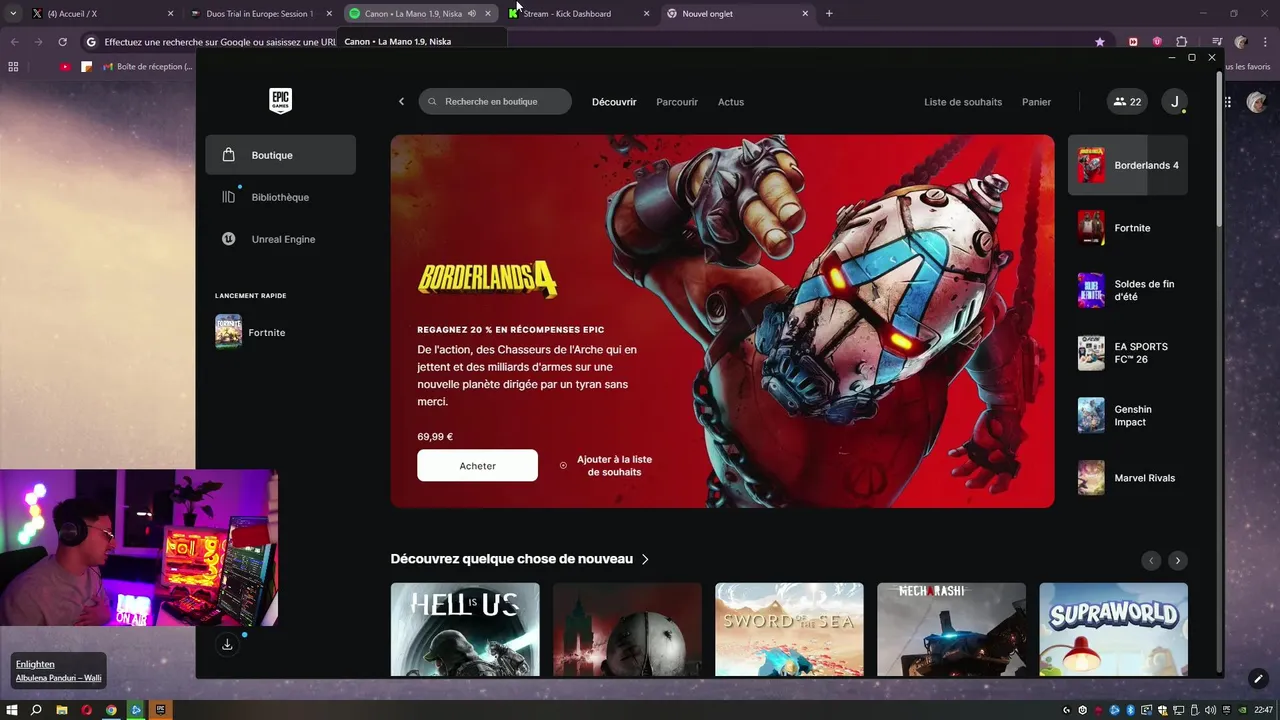Open Bibliothèque in the Epic sidebar
Viewport: 1280px width, 720px height.
[x=280, y=197]
